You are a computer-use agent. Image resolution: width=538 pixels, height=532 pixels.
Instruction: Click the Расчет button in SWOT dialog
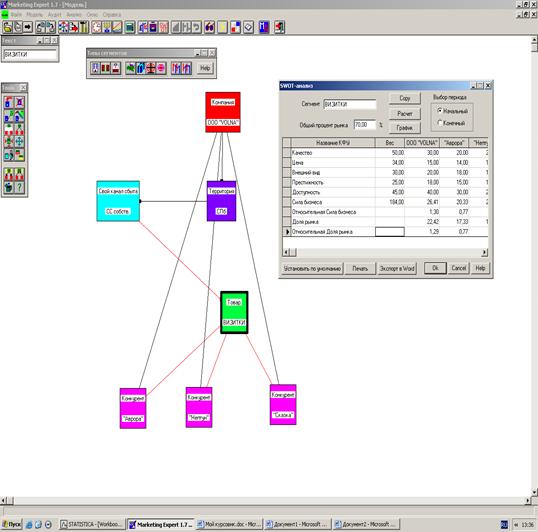(x=405, y=114)
